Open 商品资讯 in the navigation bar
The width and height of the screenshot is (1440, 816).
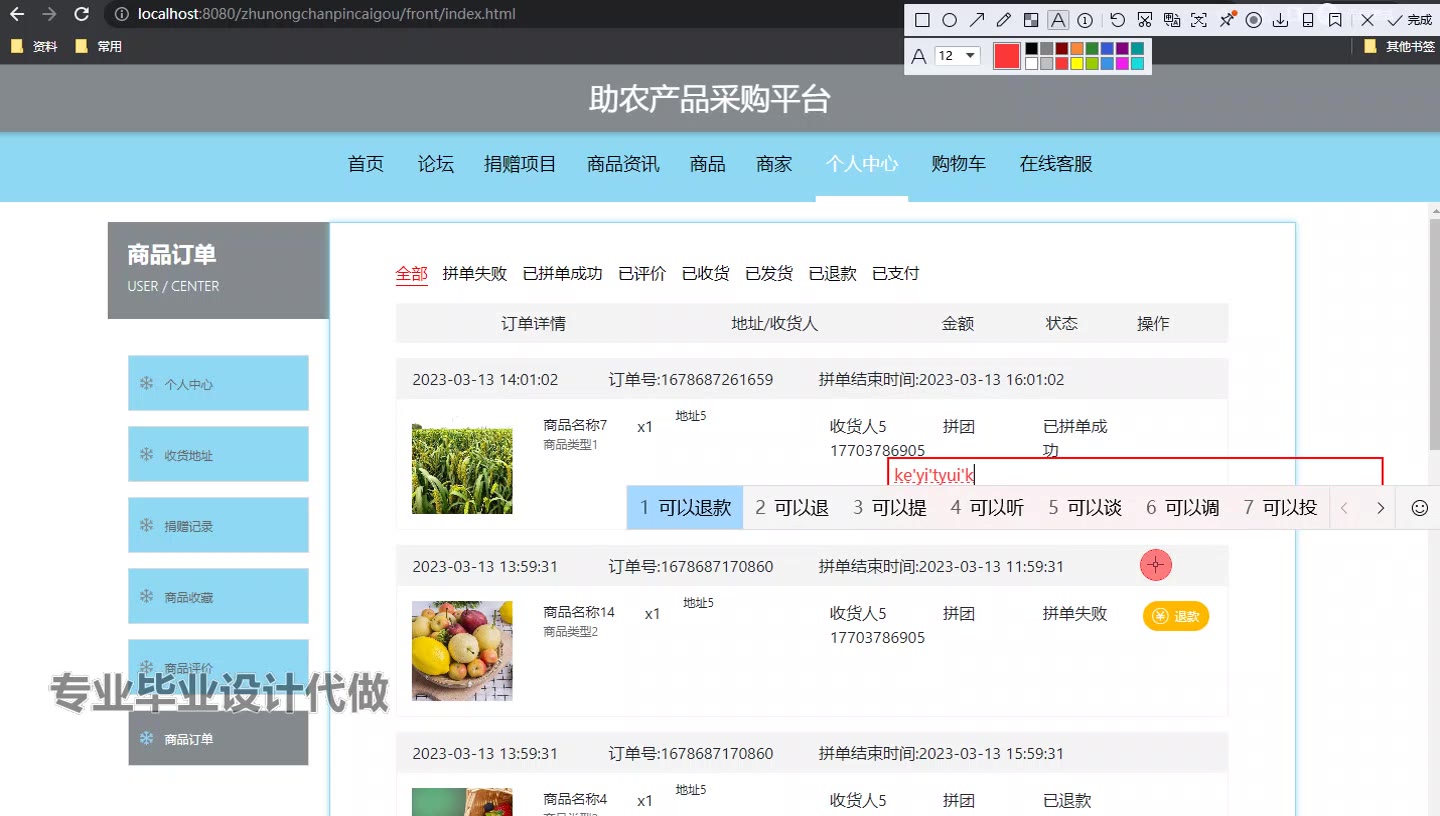pyautogui.click(x=623, y=164)
